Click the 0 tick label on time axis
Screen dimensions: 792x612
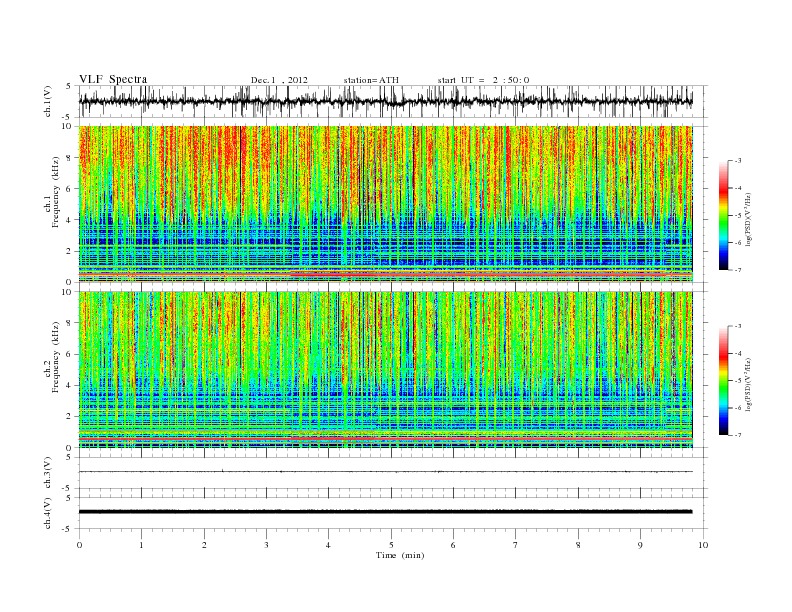tap(79, 545)
